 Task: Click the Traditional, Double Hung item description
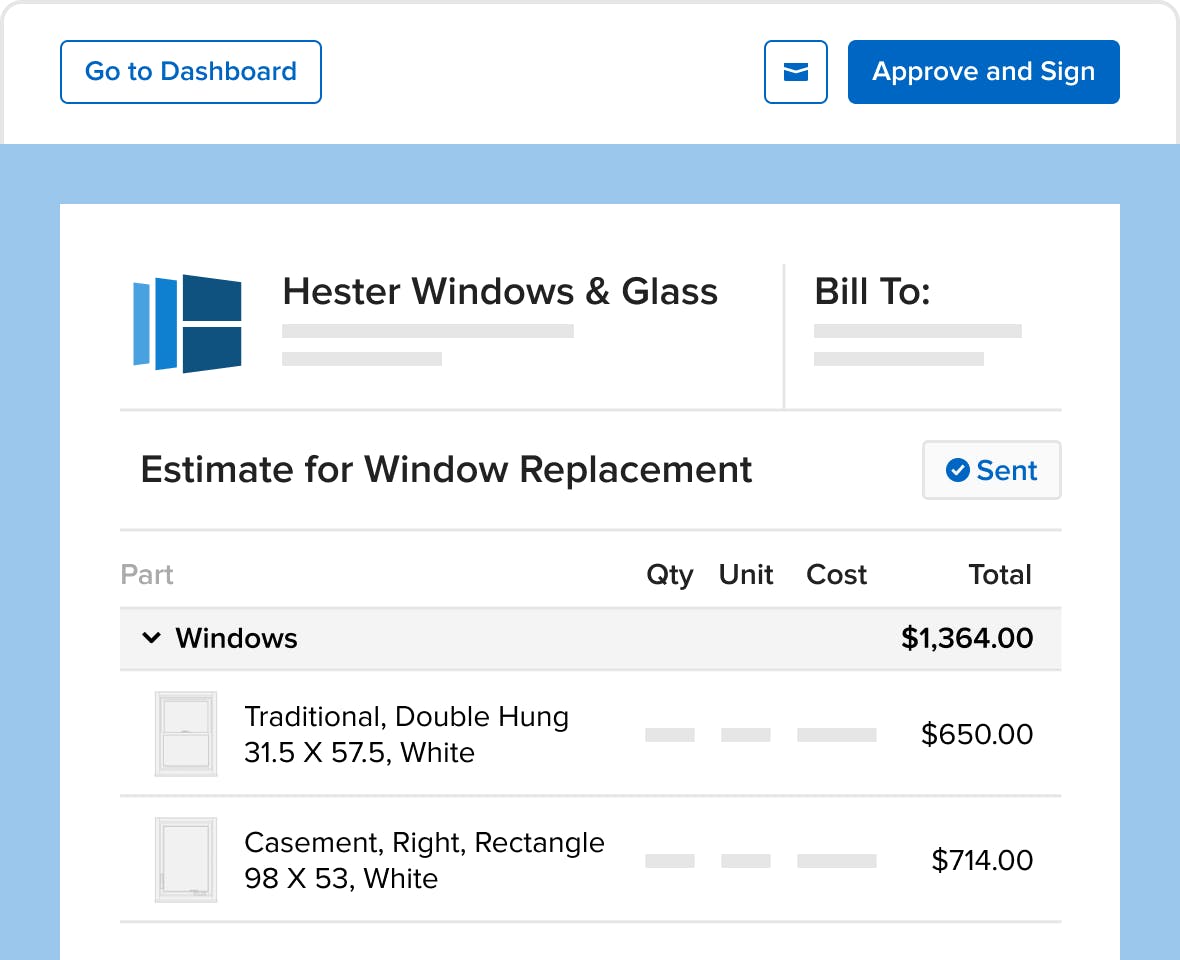click(406, 734)
